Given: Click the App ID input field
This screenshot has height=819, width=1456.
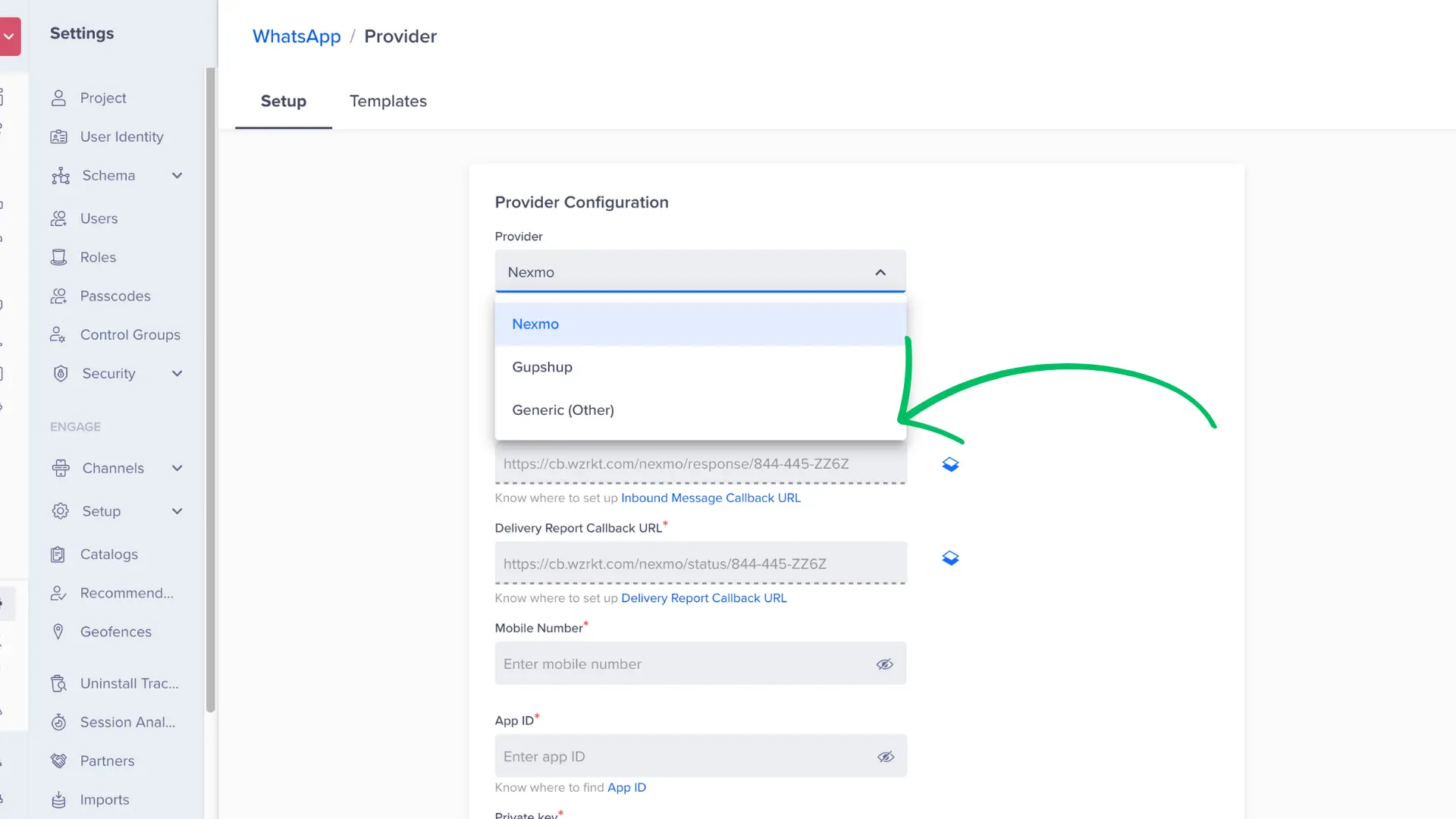Looking at the screenshot, I should [x=700, y=756].
